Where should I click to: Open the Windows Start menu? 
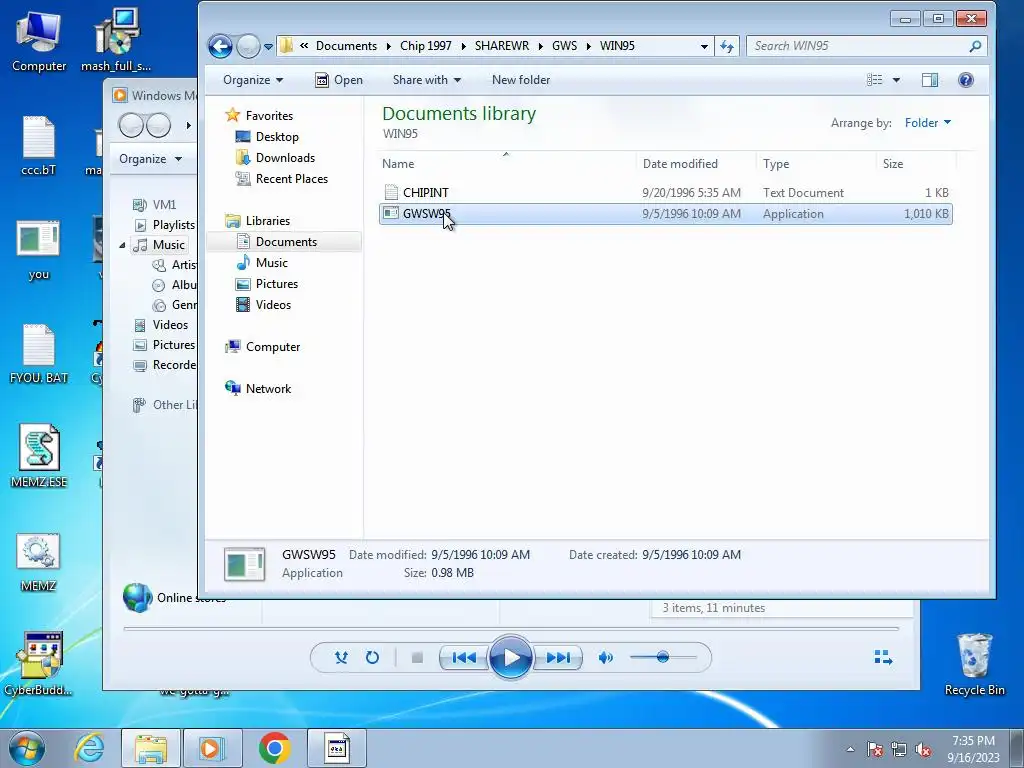27,748
